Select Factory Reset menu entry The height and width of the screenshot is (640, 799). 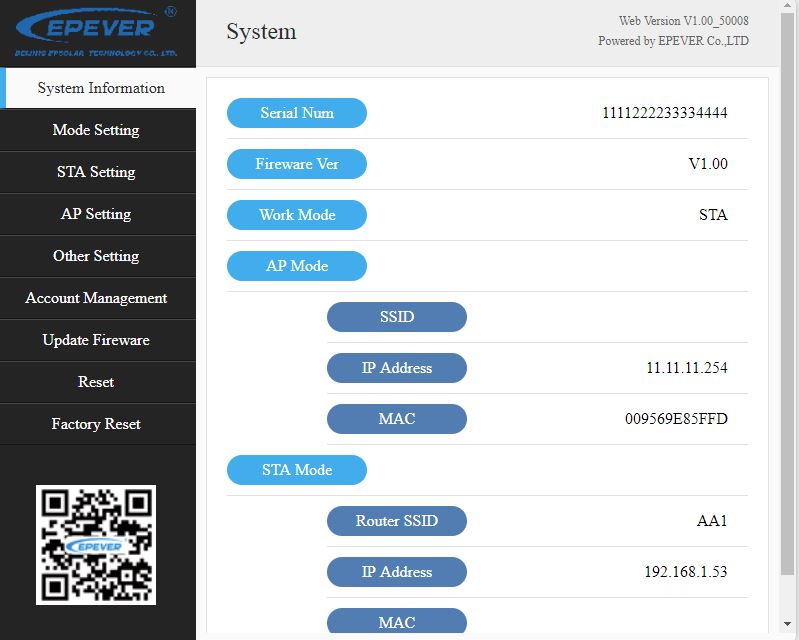[x=96, y=424]
